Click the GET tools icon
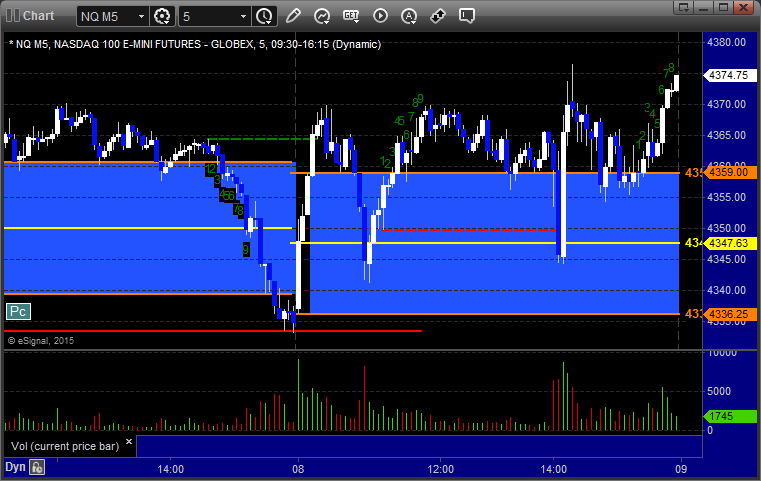Screen dimensions: 761x481 (x=351, y=16)
